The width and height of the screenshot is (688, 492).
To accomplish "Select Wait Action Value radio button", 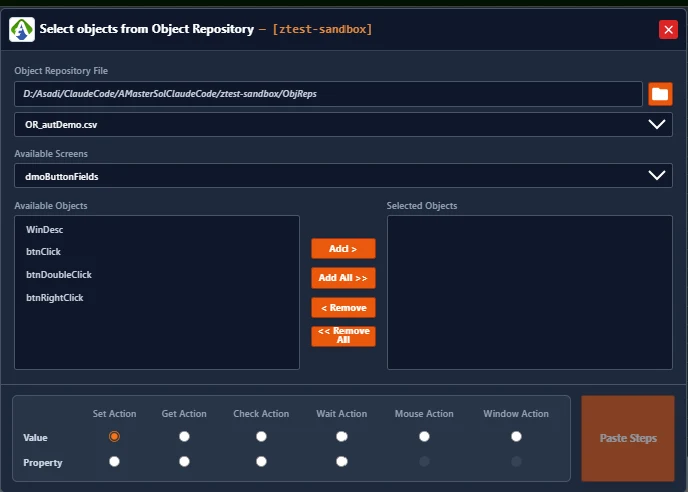I will click(x=342, y=437).
